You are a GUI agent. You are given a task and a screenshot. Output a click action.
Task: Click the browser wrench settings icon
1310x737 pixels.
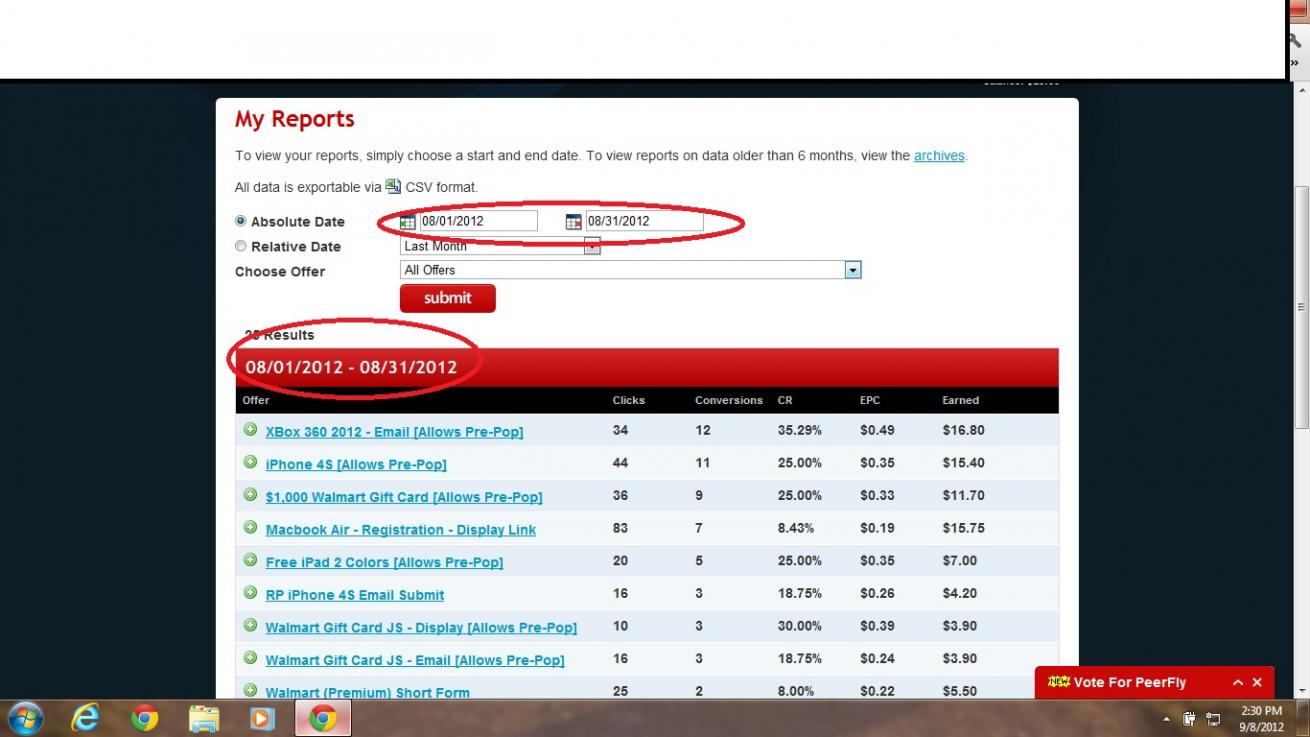pyautogui.click(x=1296, y=41)
